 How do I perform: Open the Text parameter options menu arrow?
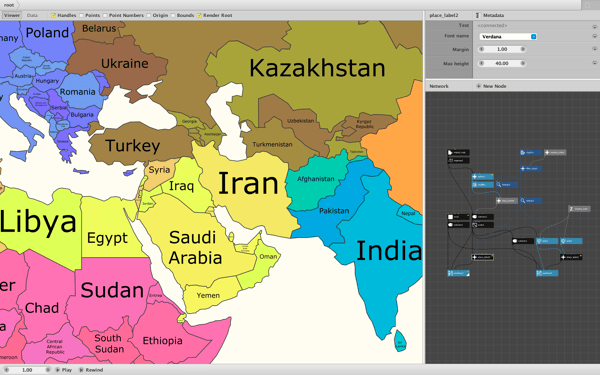point(594,26)
